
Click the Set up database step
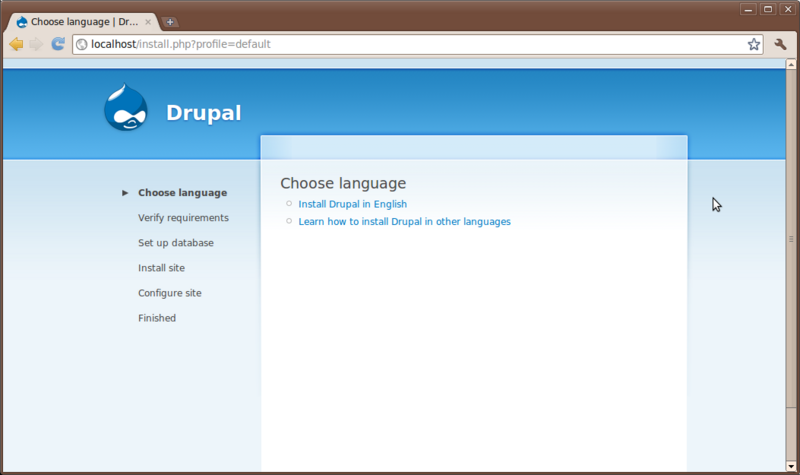[x=176, y=243]
